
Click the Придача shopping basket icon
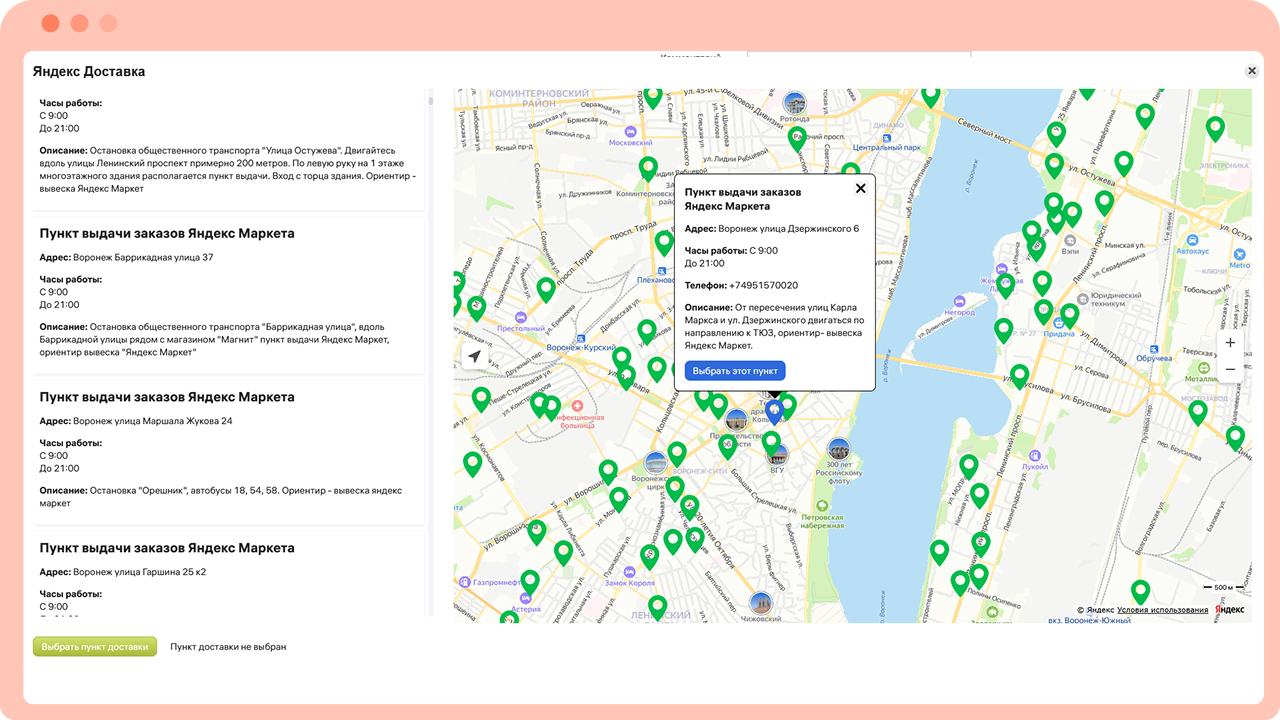point(1057,322)
